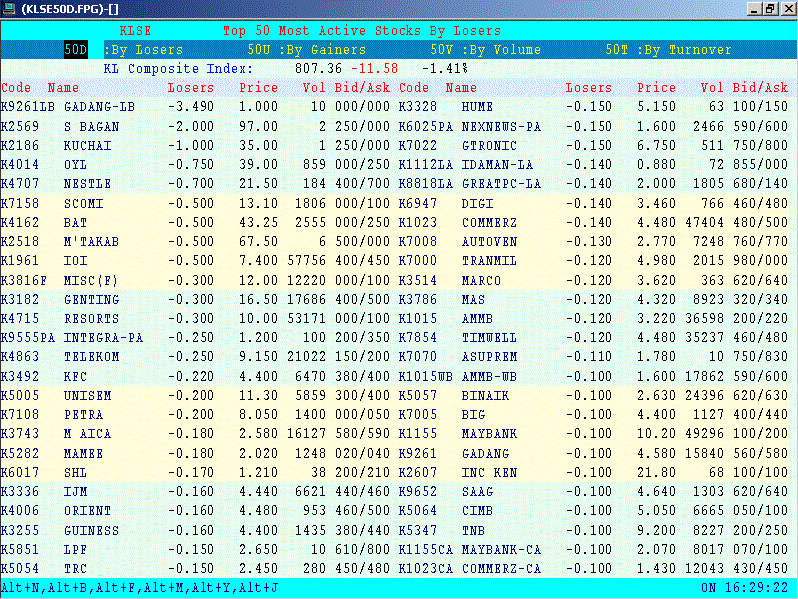Select the GTRONIC stock name
798x599 pixels.
pyautogui.click(x=490, y=146)
